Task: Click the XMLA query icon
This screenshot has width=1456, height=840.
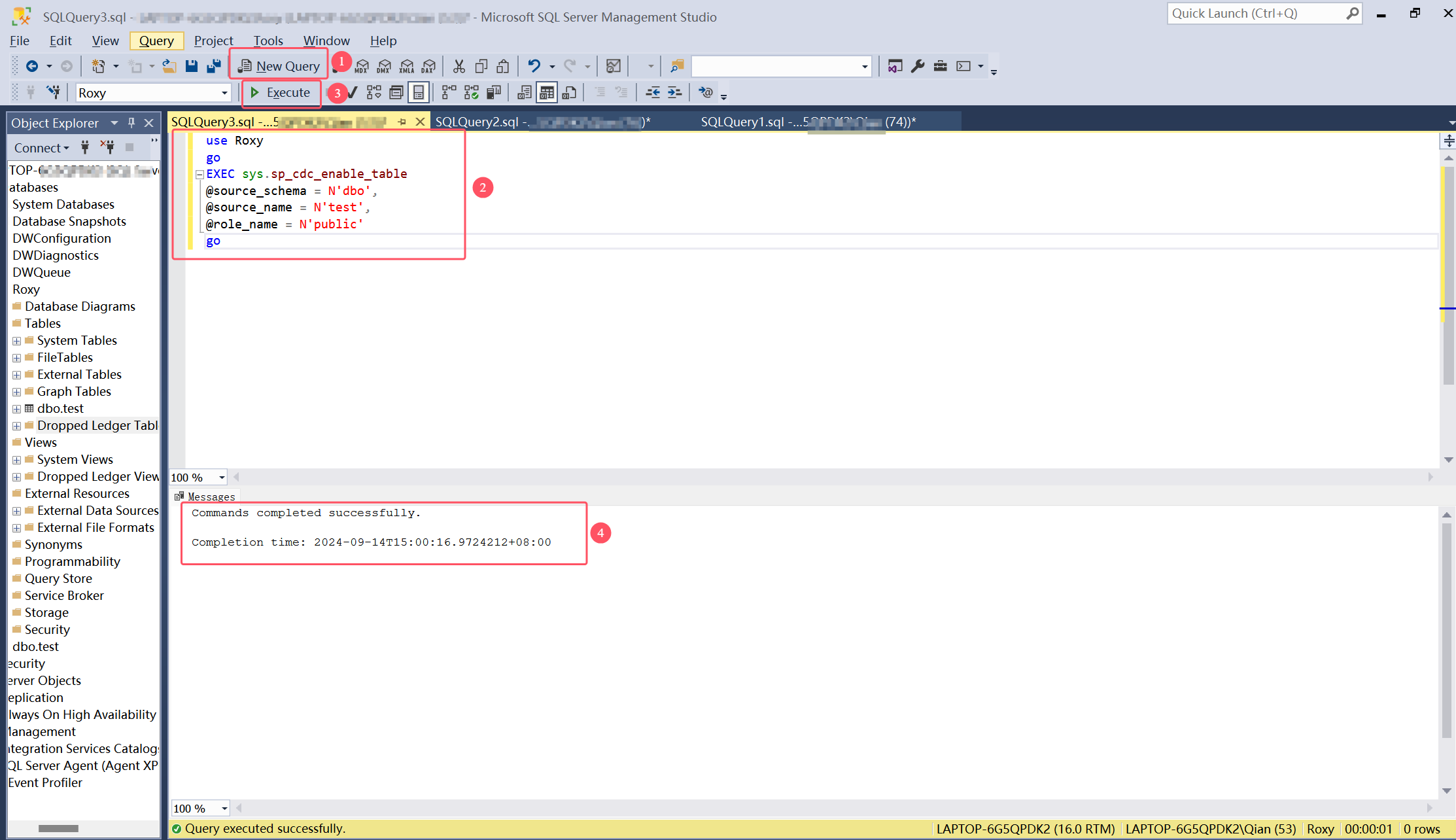Action: point(406,66)
